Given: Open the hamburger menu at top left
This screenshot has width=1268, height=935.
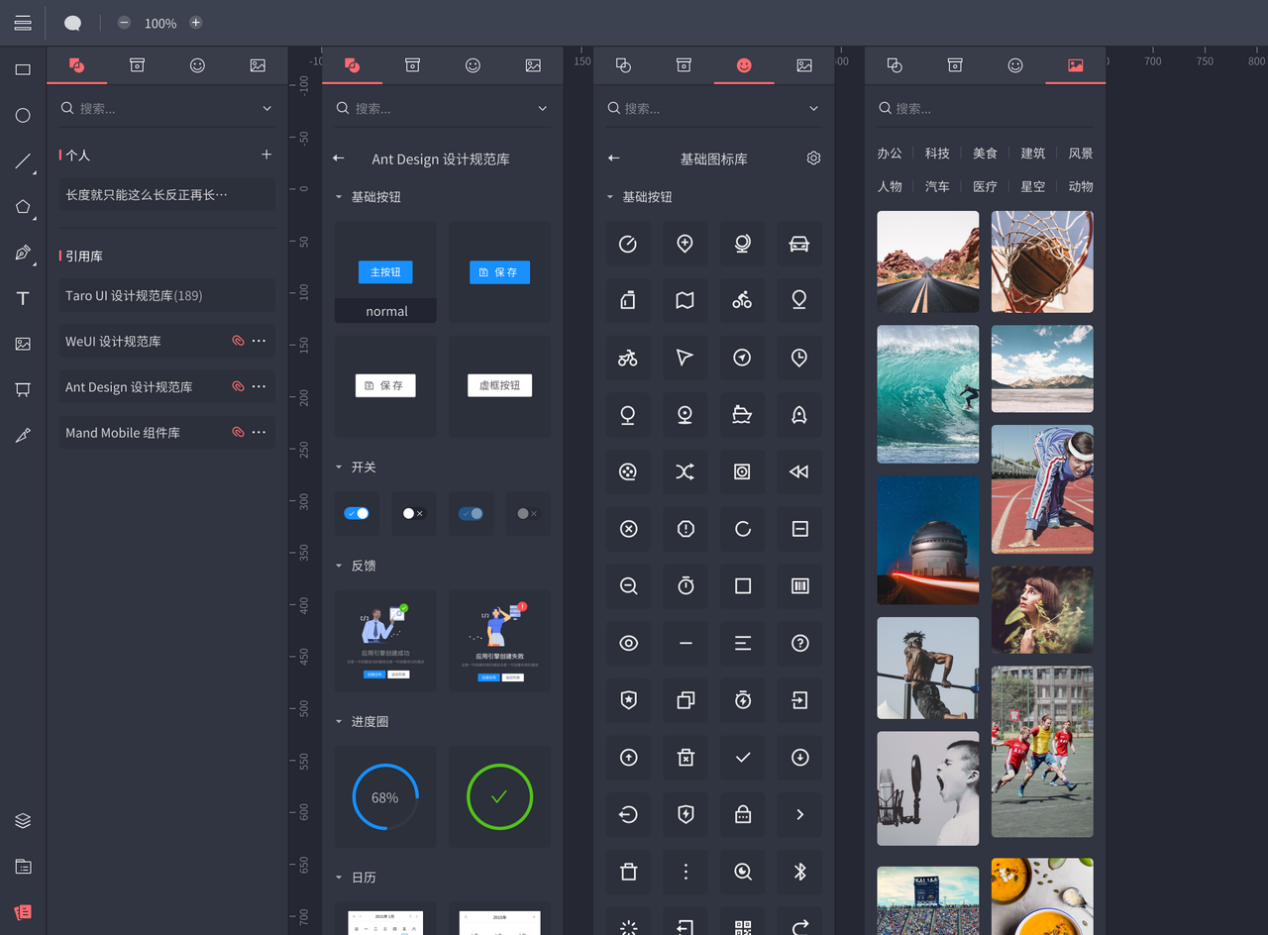Looking at the screenshot, I should [22, 22].
